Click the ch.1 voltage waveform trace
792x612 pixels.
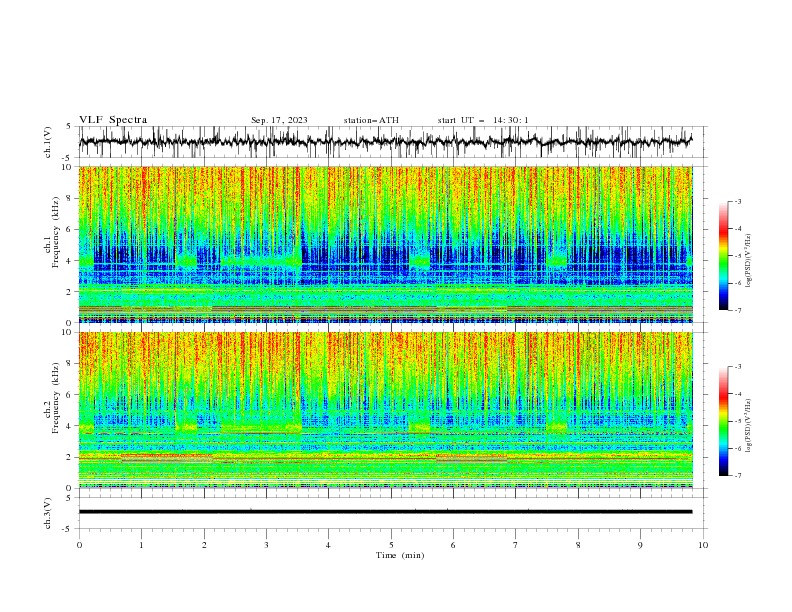[x=385, y=142]
